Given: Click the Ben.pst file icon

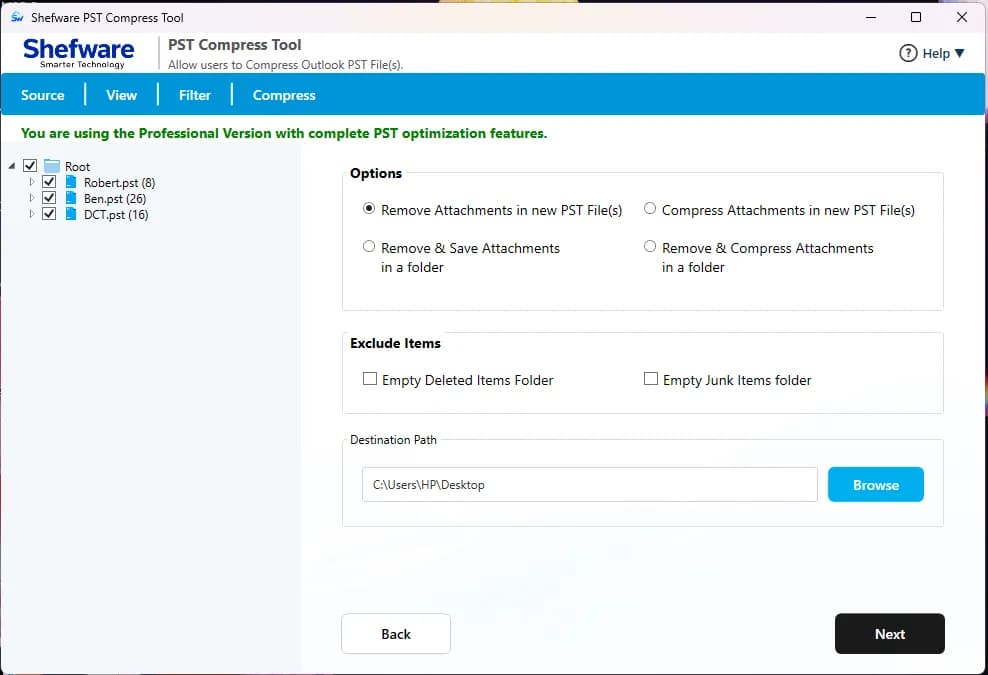Looking at the screenshot, I should coord(71,198).
